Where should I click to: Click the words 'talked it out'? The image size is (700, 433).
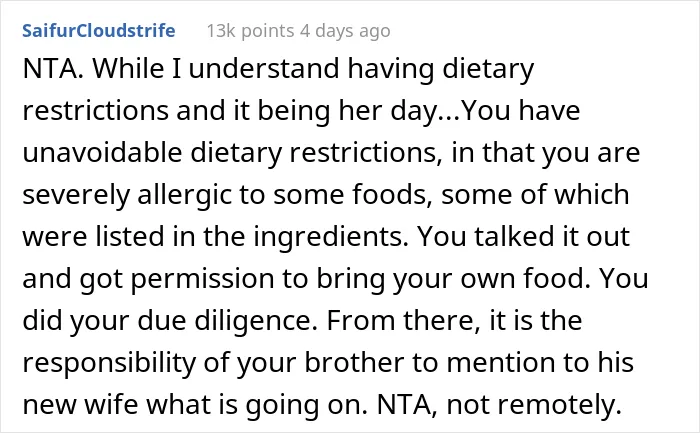click(x=552, y=237)
